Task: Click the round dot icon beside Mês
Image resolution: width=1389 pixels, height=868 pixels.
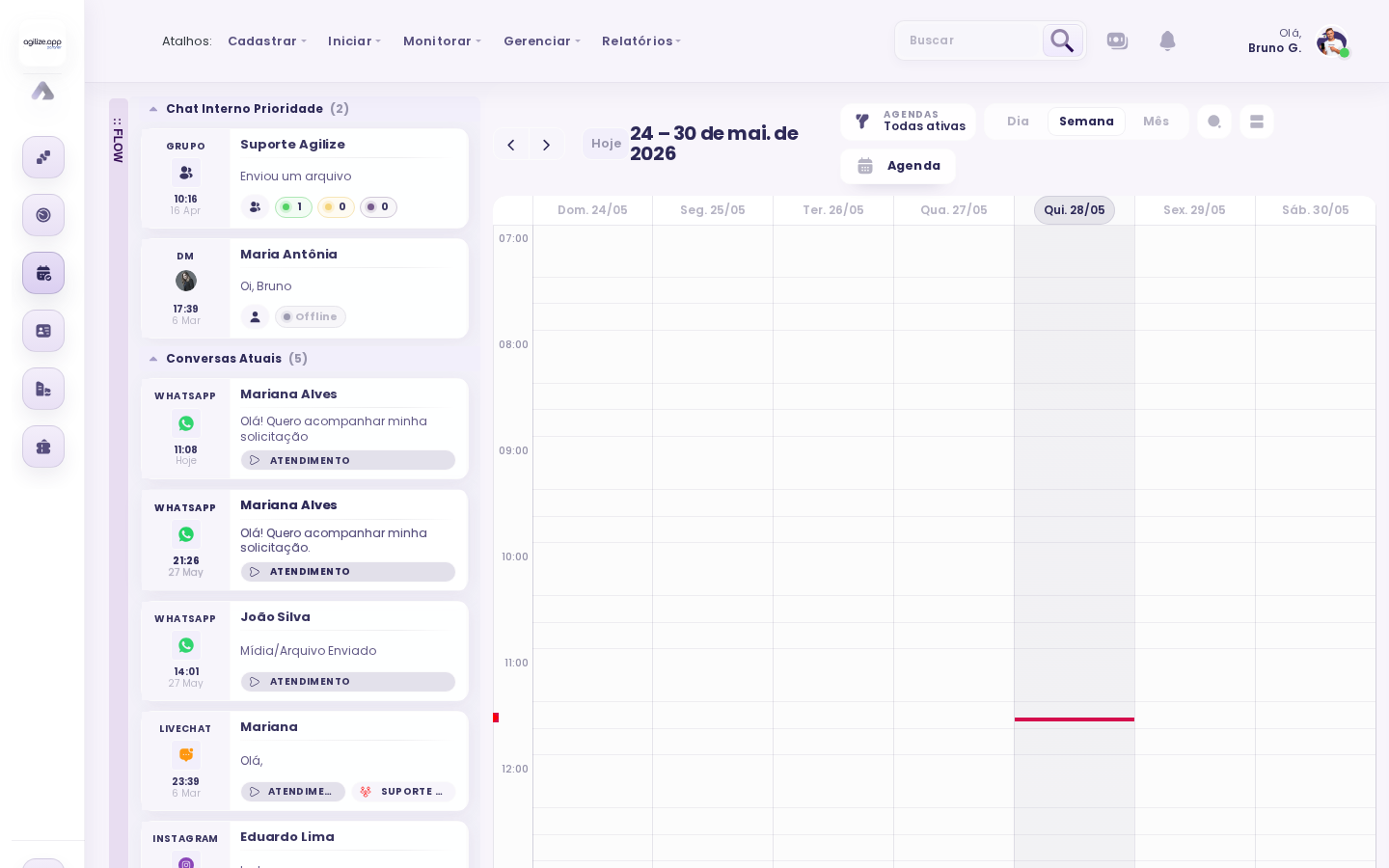Action: point(1214,122)
